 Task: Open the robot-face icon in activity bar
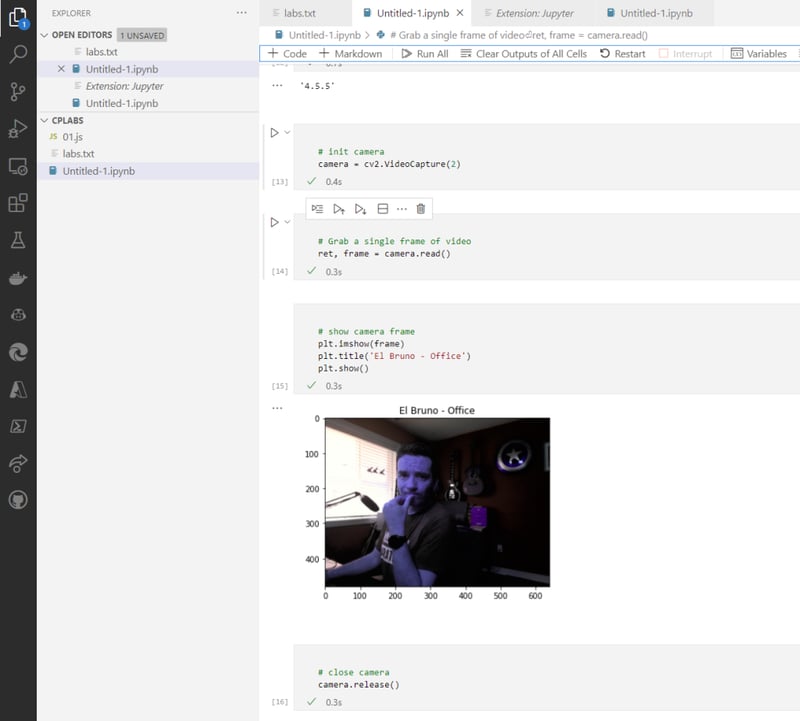(18, 315)
